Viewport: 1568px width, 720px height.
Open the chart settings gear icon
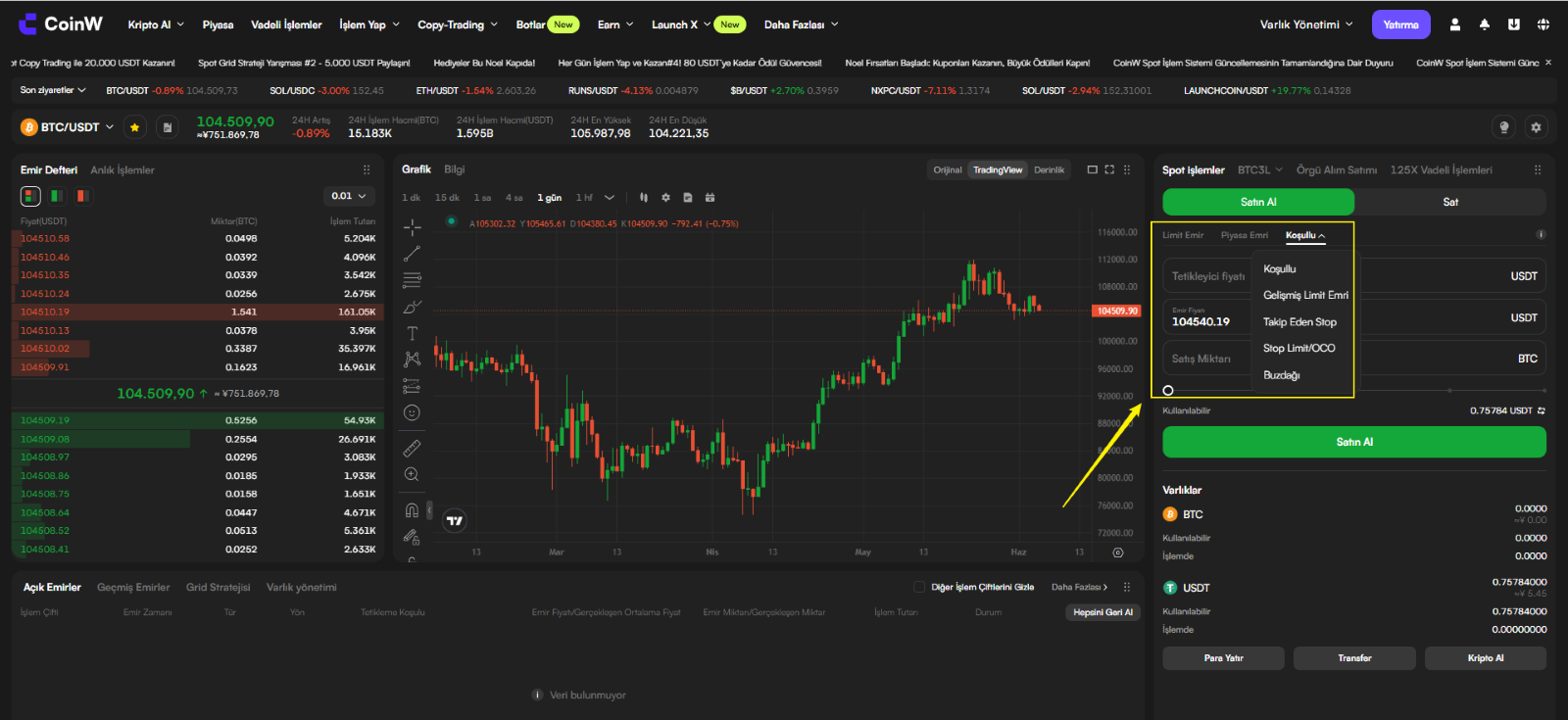(665, 198)
